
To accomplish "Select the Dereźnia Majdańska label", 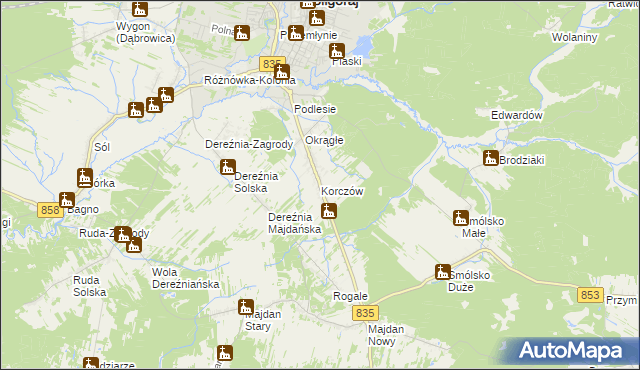I will point(294,224).
